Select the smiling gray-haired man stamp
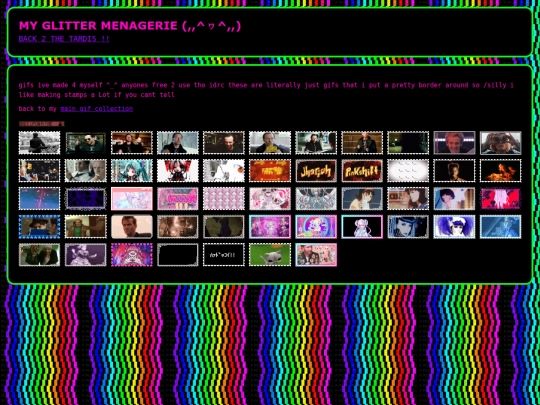The height and width of the screenshot is (405, 540). pyautogui.click(x=454, y=143)
